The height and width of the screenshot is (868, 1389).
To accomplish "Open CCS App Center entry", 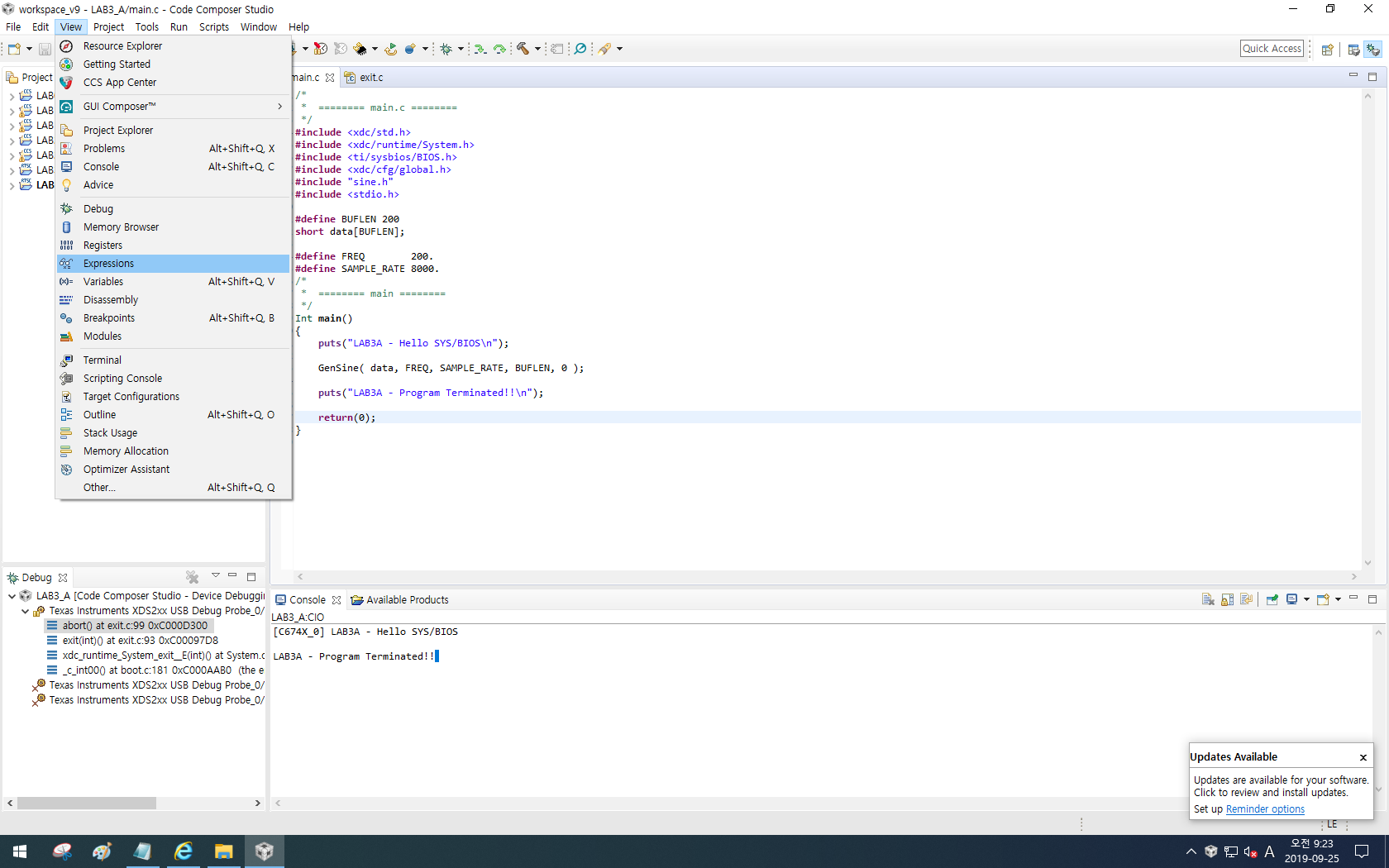I will click(x=173, y=83).
